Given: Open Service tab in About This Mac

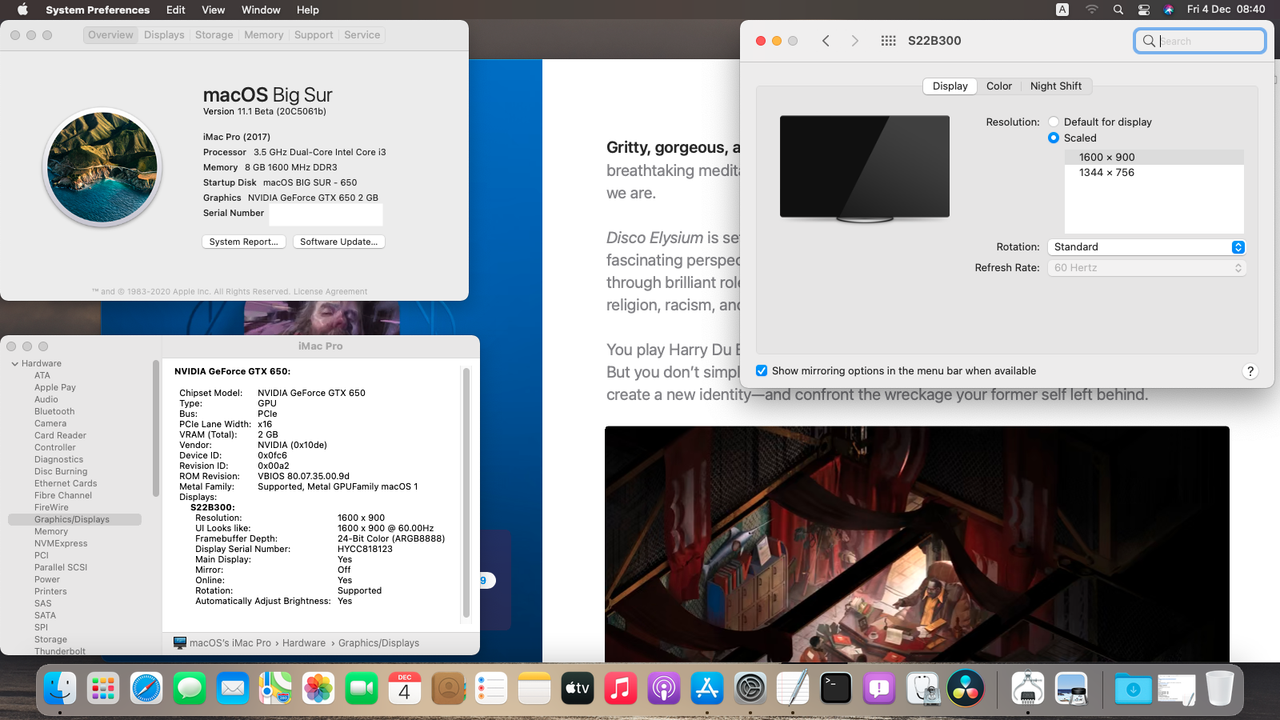Looking at the screenshot, I should point(362,35).
